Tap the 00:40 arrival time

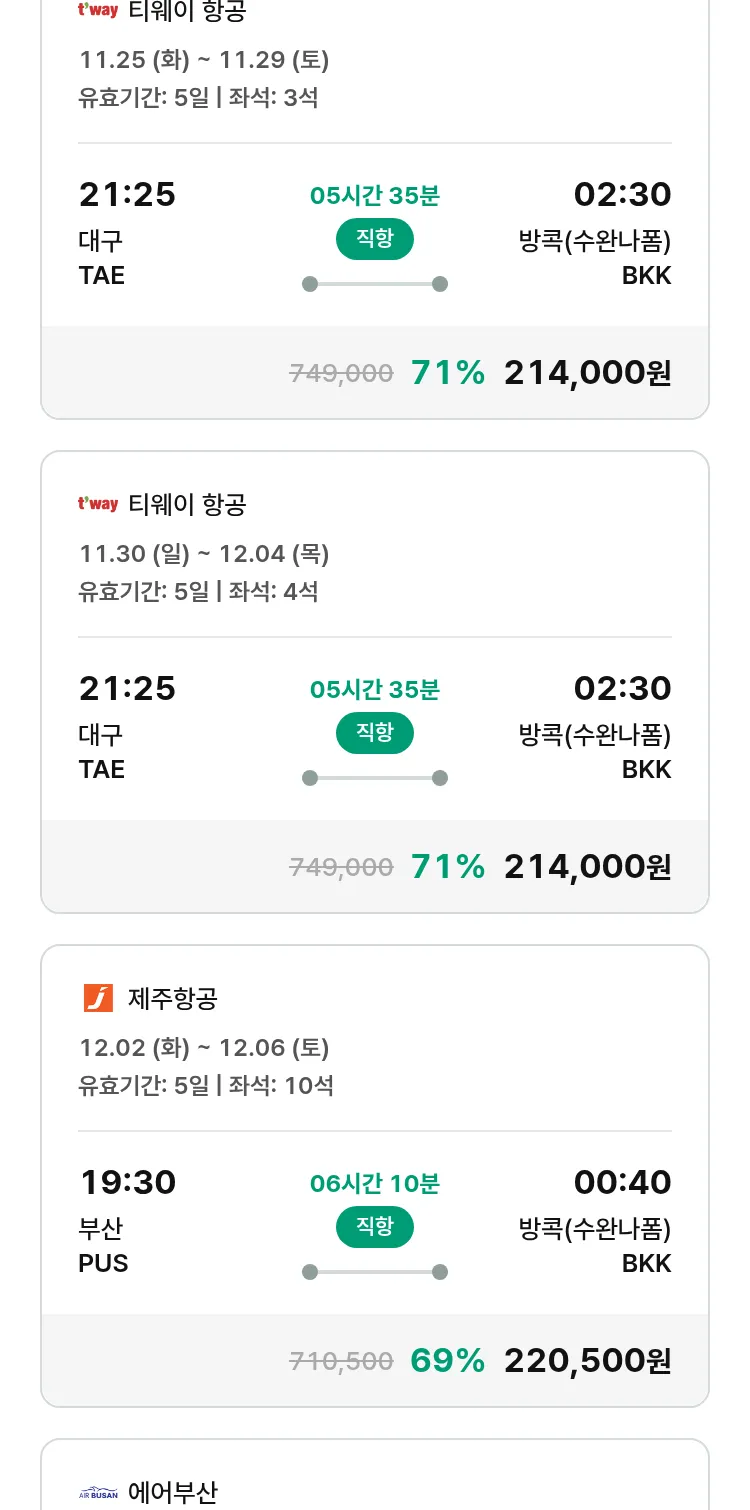pos(622,1182)
